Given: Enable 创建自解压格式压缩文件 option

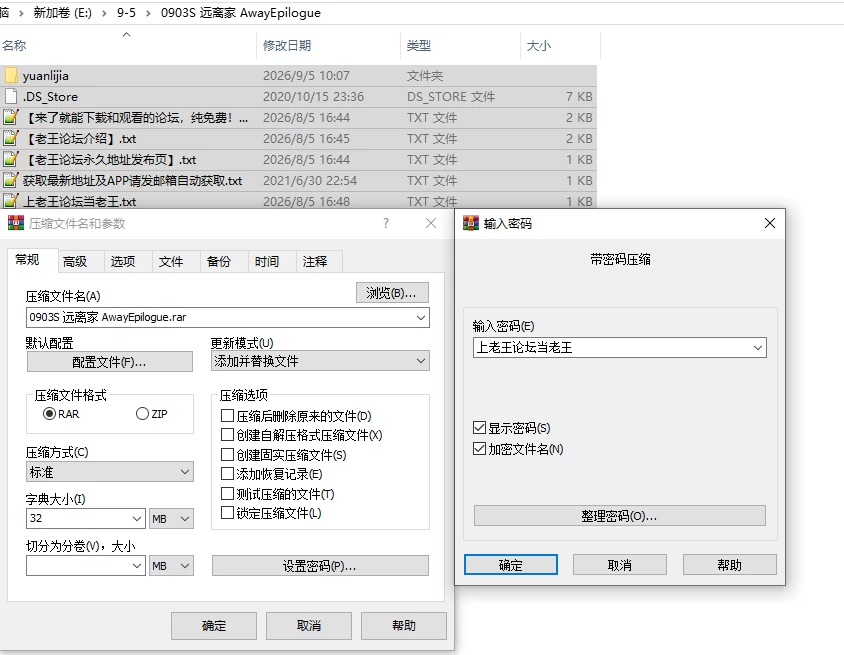Looking at the screenshot, I should pos(227,434).
